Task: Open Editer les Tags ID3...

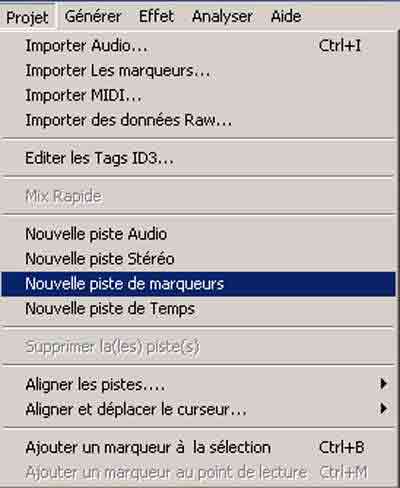Action: [199, 158]
